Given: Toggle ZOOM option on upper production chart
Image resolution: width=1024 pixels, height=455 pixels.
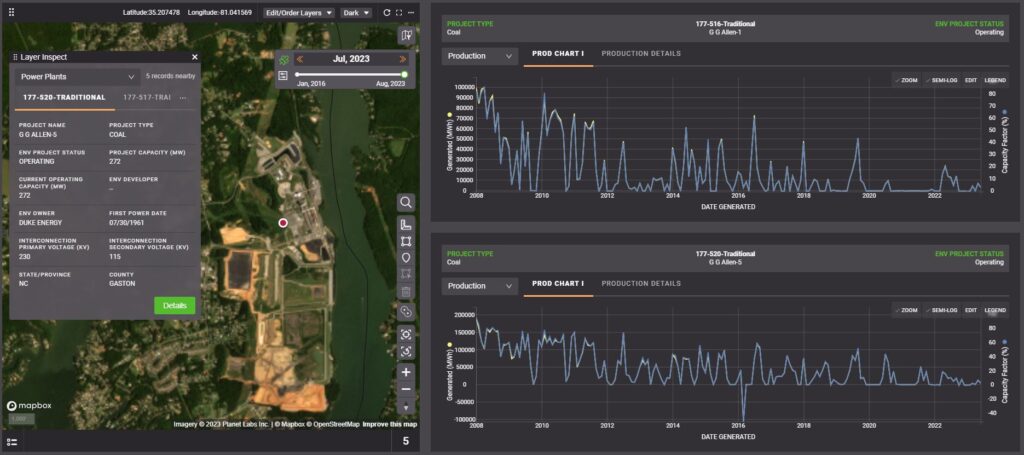Looking at the screenshot, I should click(906, 79).
